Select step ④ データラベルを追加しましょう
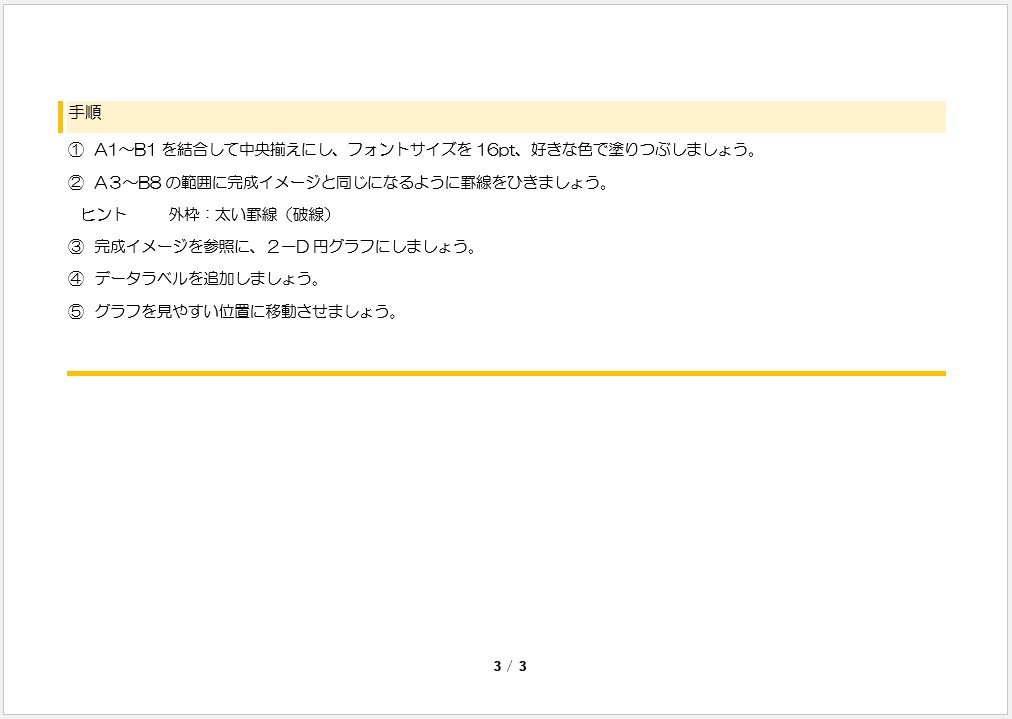 [x=194, y=279]
